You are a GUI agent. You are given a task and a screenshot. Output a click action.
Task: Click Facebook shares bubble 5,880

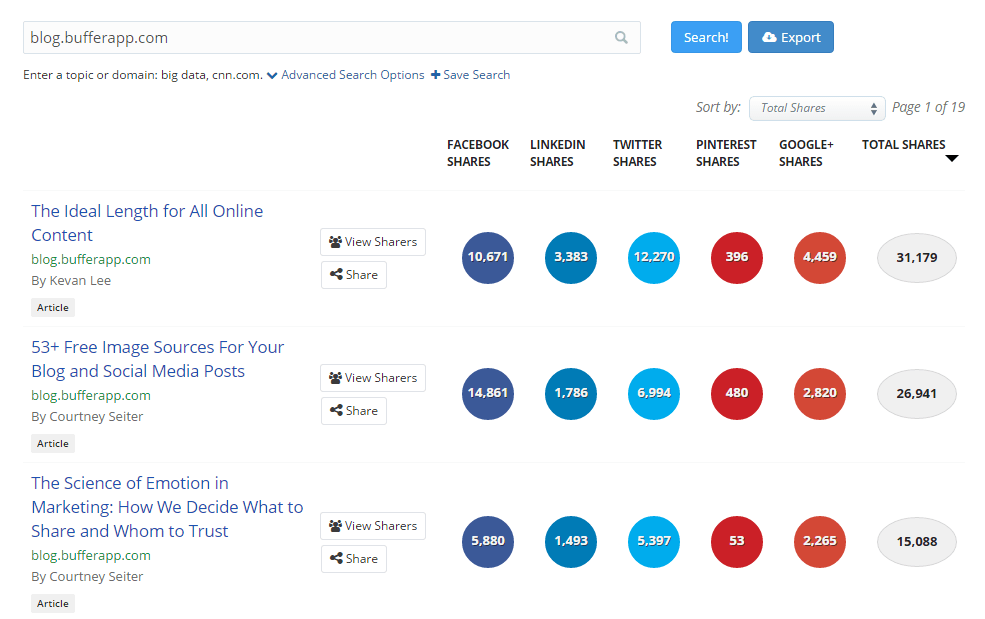click(x=487, y=542)
